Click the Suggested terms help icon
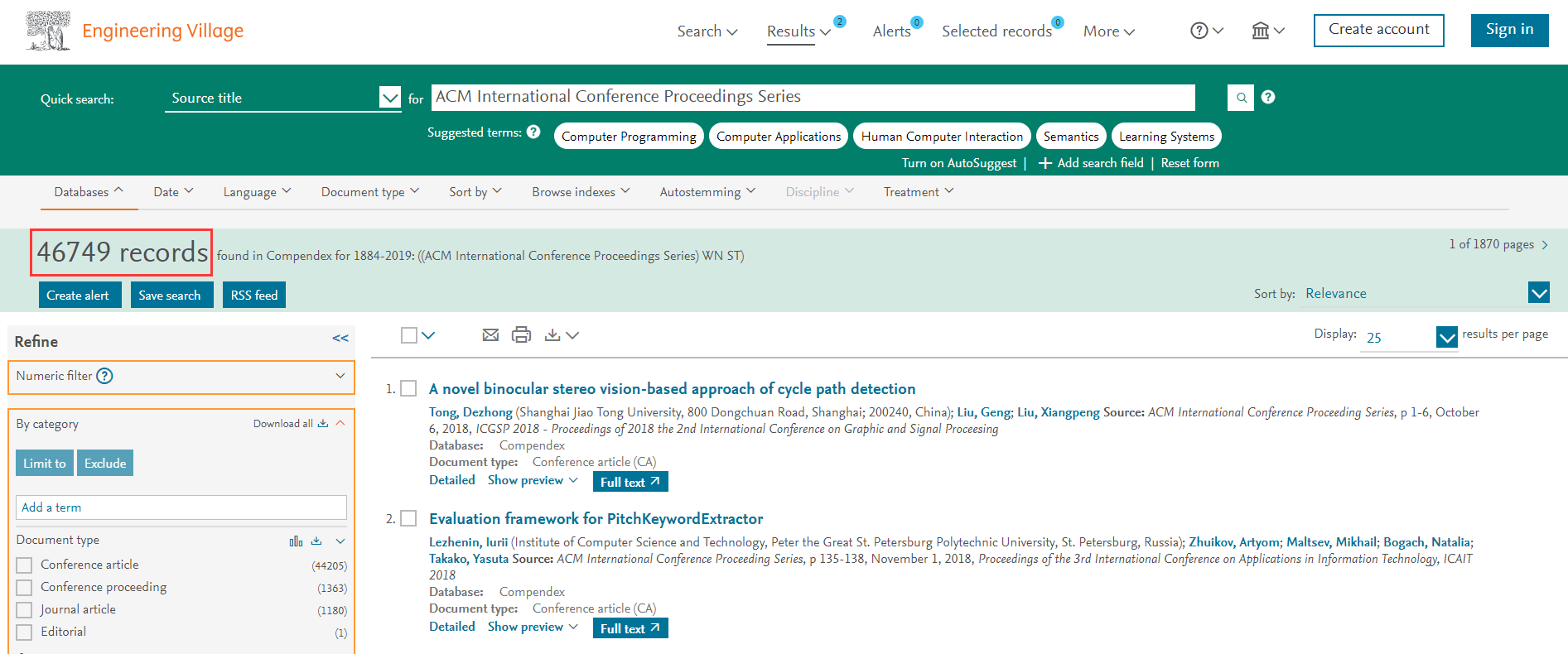 (x=533, y=132)
